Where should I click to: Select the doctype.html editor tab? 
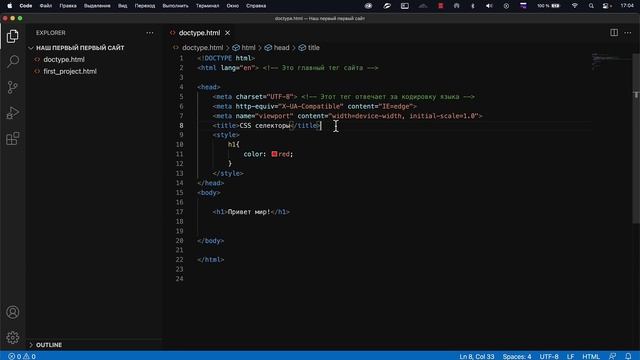[x=199, y=33]
